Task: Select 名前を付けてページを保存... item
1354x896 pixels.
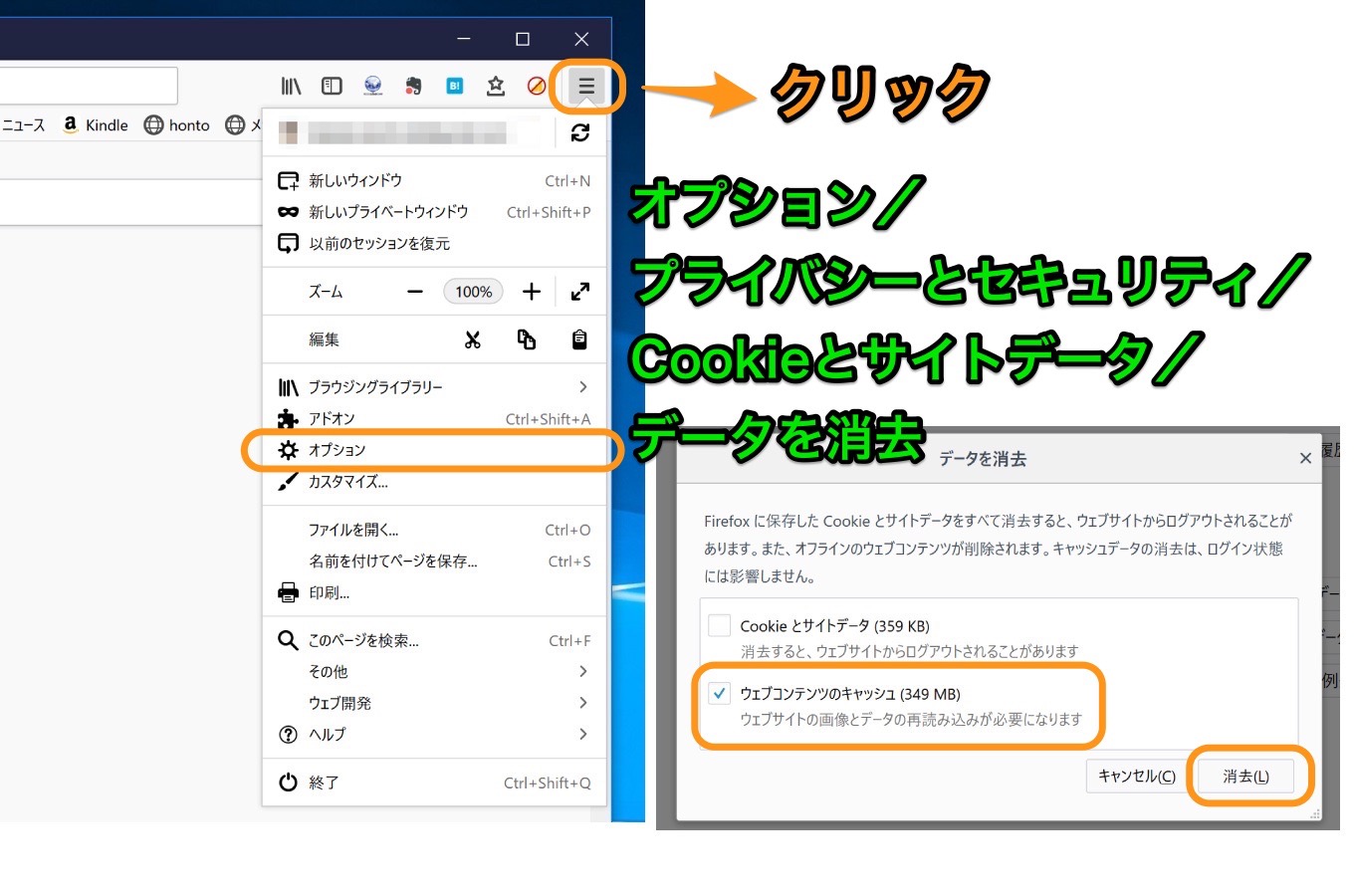Action: pyautogui.click(x=434, y=561)
